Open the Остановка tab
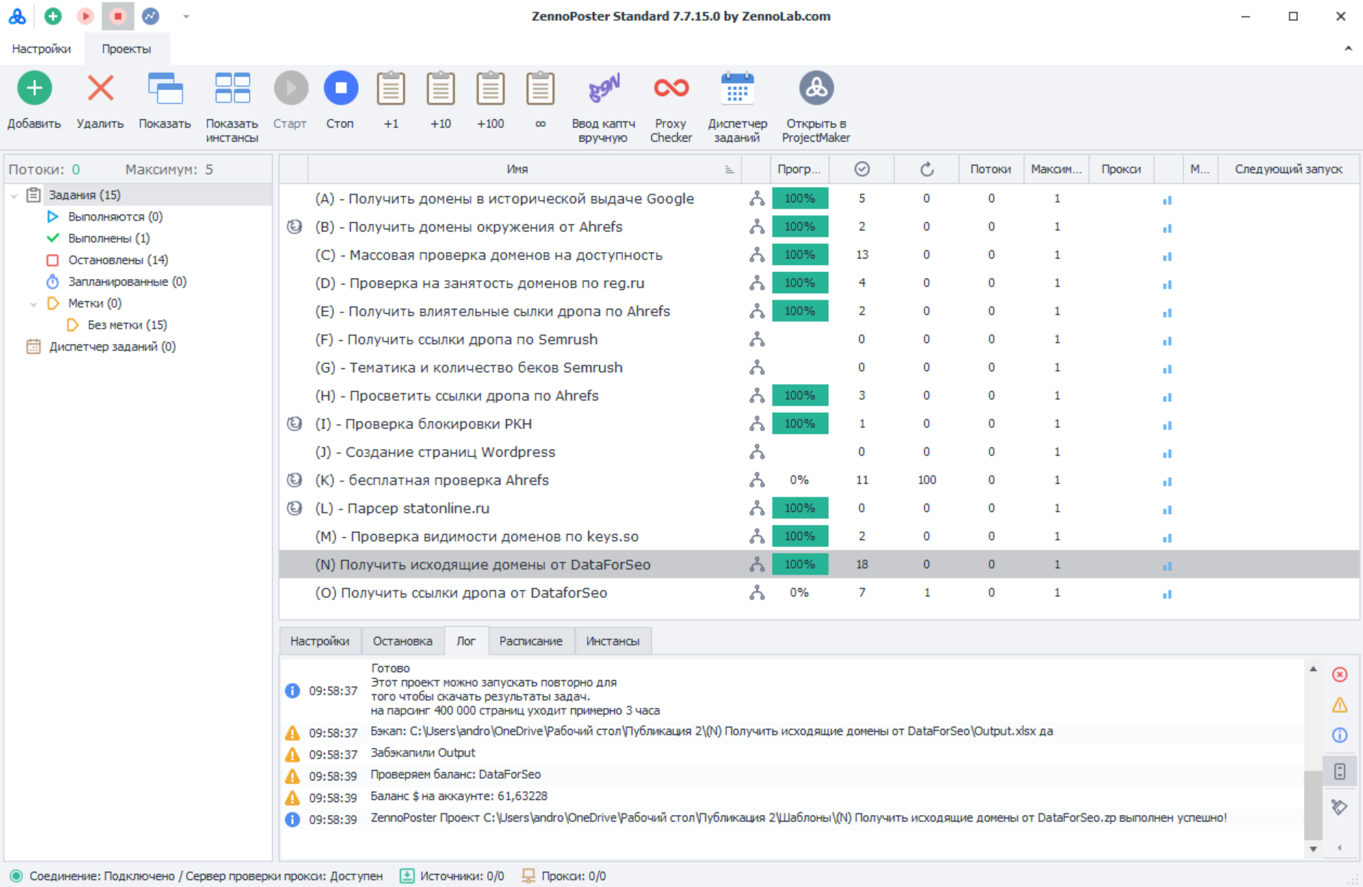 (402, 641)
